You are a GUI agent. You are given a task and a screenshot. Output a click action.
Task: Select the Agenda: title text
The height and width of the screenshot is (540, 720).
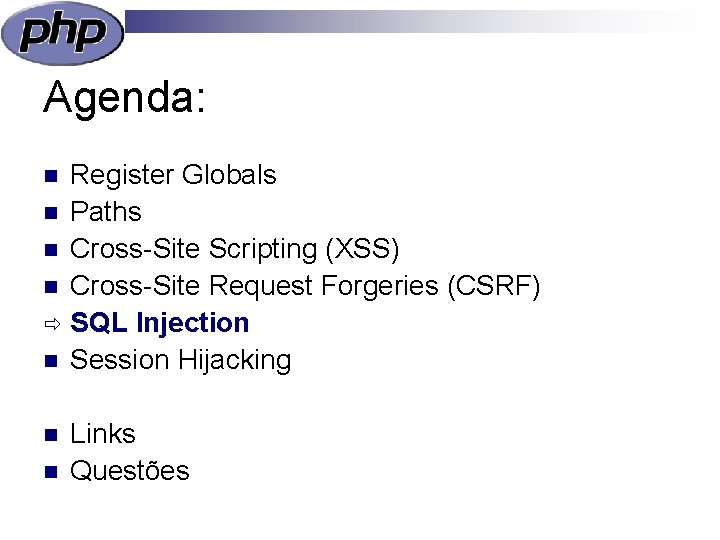coord(124,99)
